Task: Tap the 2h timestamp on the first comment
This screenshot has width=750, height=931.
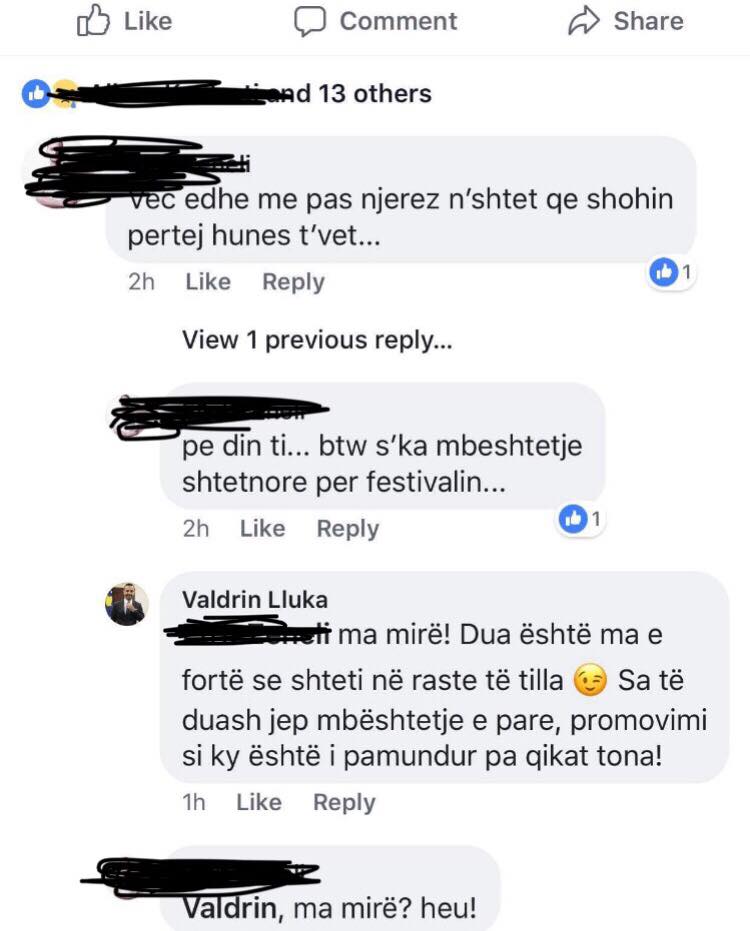Action: coord(141,281)
